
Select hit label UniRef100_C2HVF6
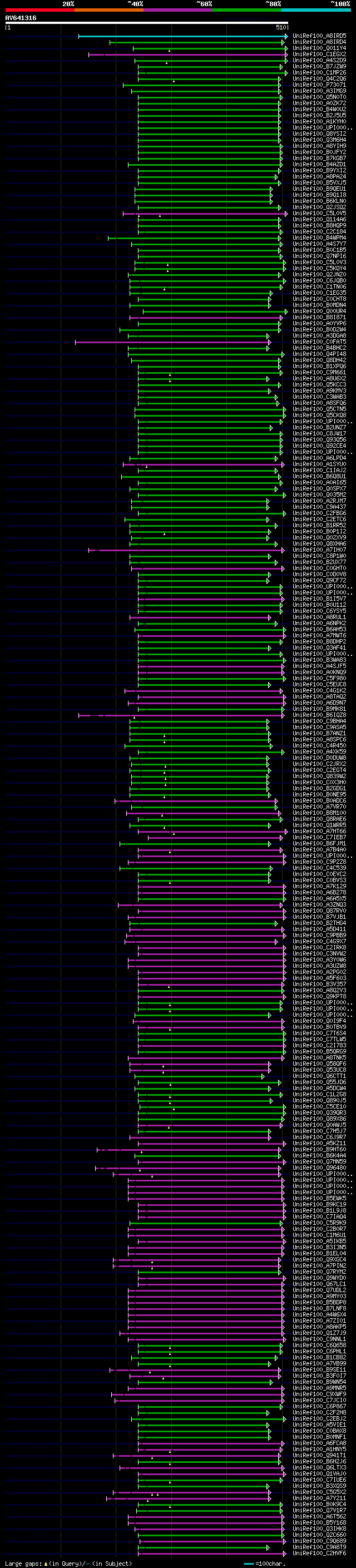(x=319, y=1553)
